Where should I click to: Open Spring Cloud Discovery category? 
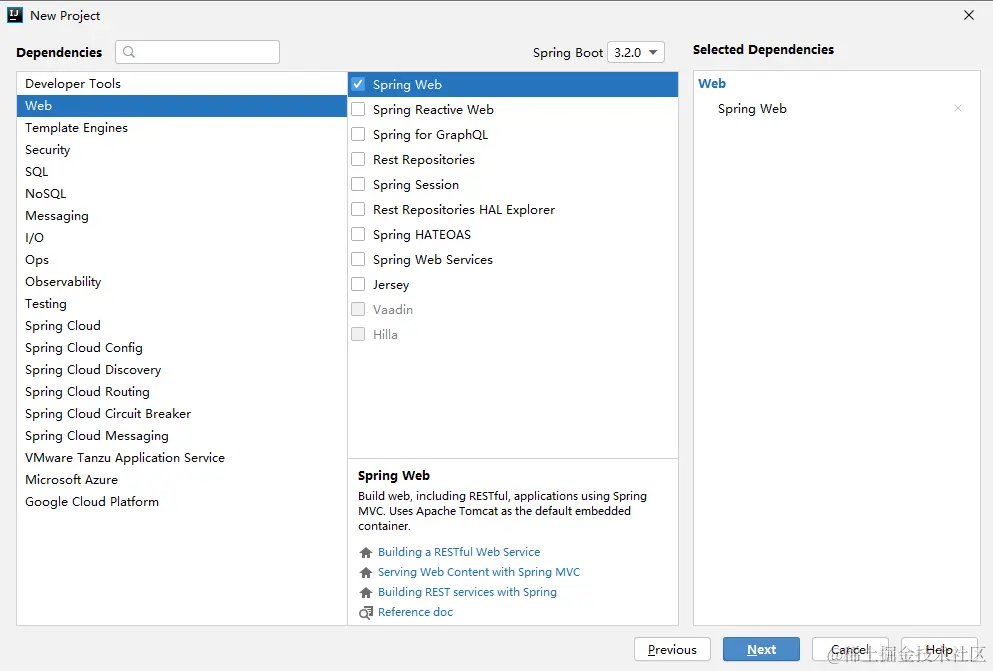[x=182, y=370]
